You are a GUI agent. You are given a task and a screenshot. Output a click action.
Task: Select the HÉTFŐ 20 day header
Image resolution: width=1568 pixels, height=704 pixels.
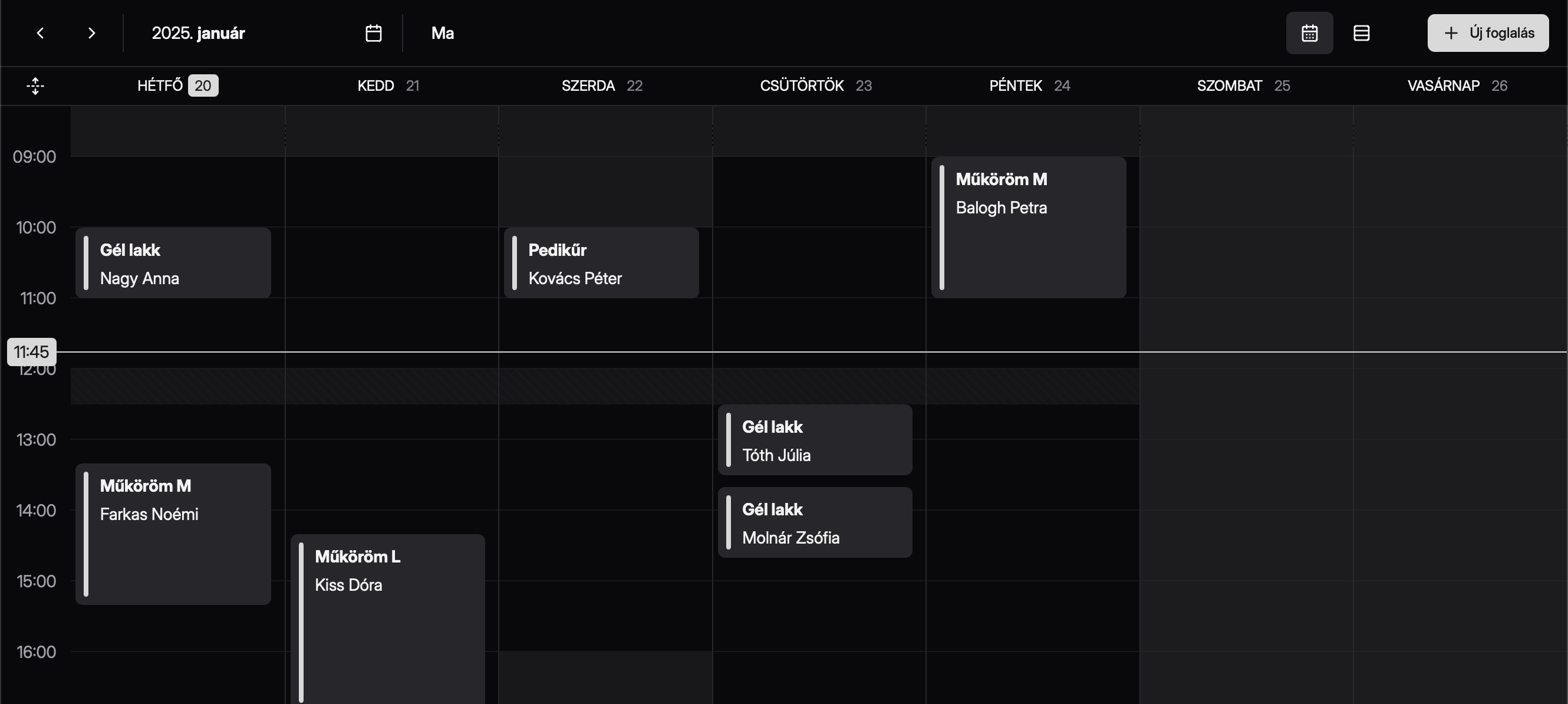[177, 86]
